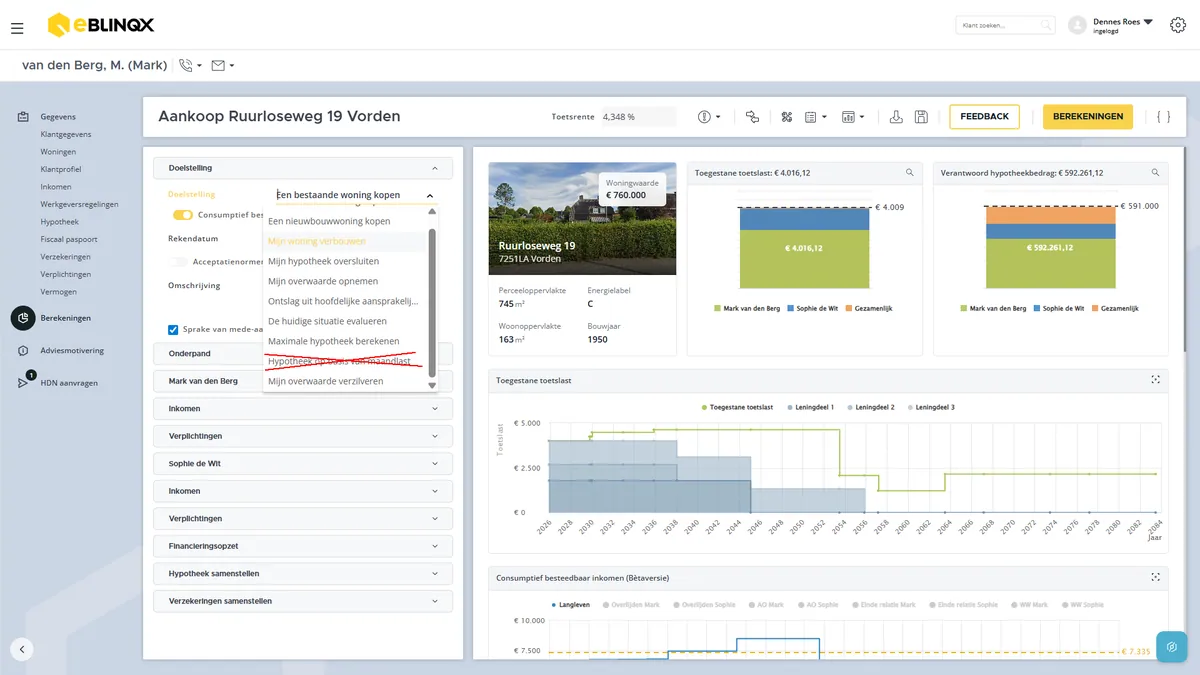Screen dimensions: 1200x675
Task: Expand the Verzekeringen samenstellen section
Action: click(303, 601)
